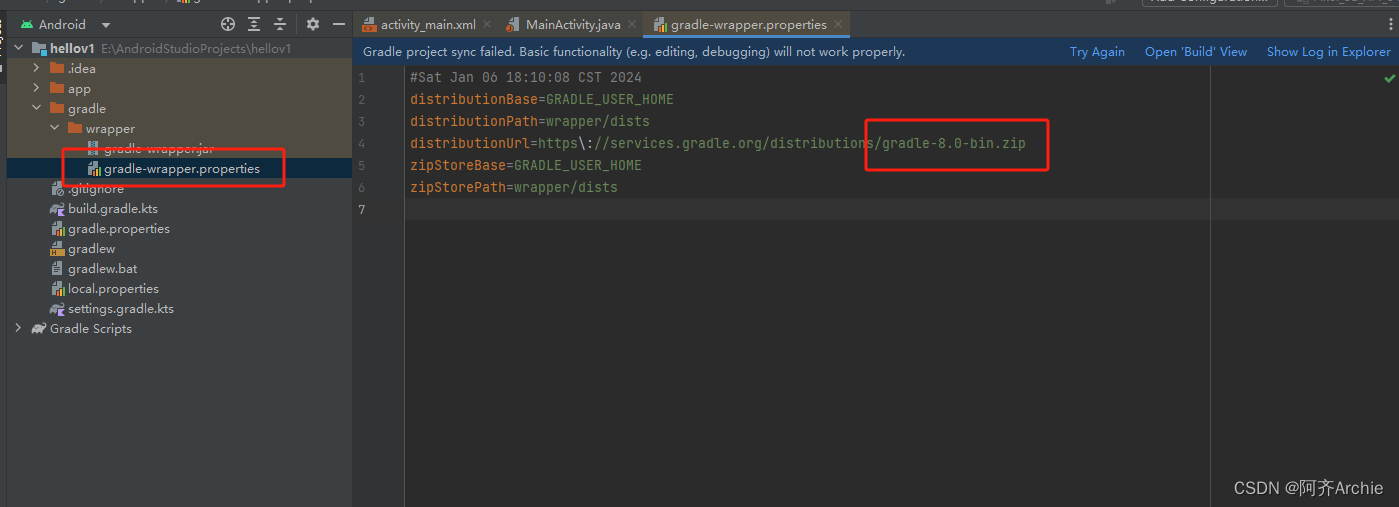Select gradlew.bat file
This screenshot has width=1399, height=507.
[102, 268]
